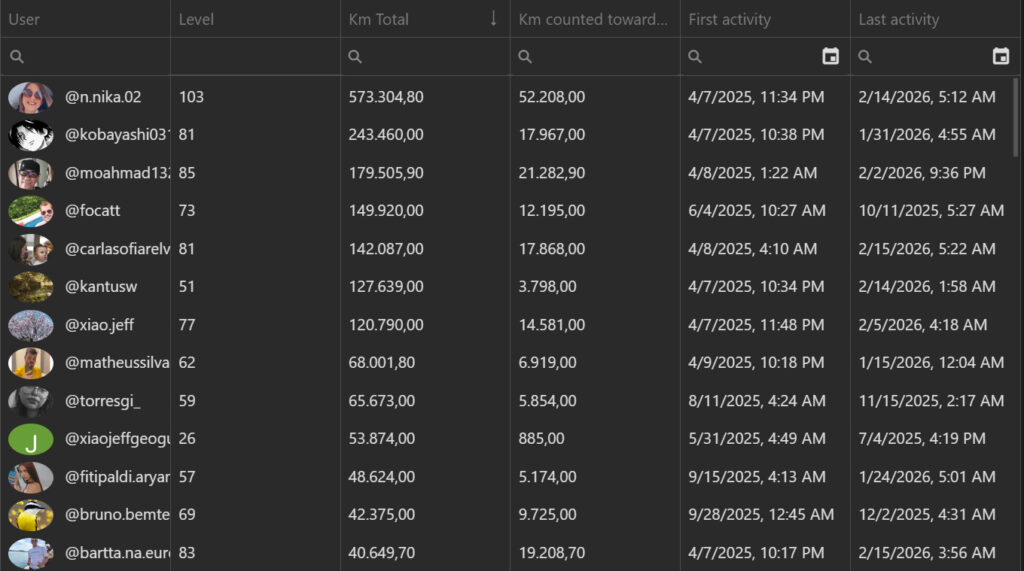Click the green J avatar of @xiaojeffgeogu
Viewport: 1024px width, 571px height.
pos(31,439)
